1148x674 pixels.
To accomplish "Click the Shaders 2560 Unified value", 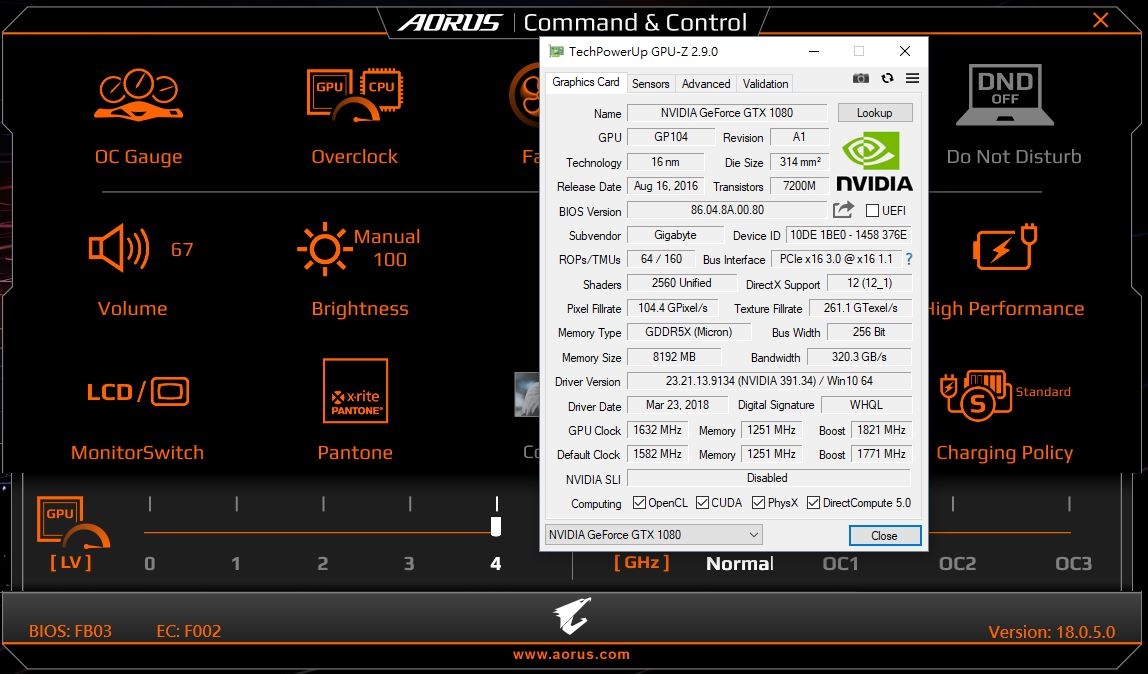I will [682, 283].
